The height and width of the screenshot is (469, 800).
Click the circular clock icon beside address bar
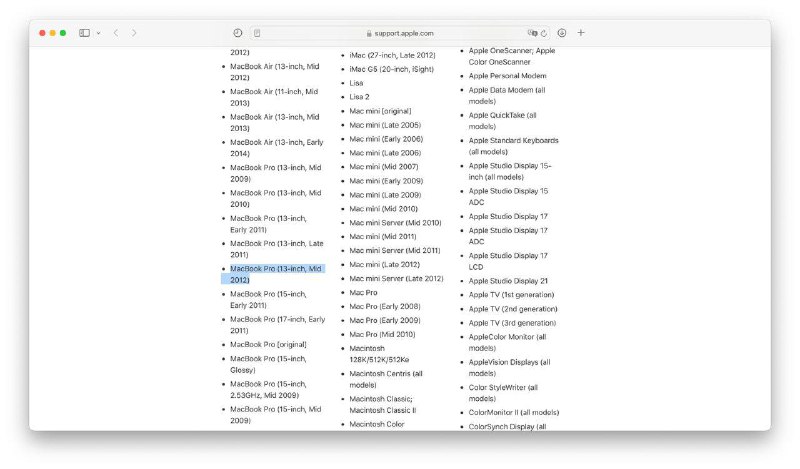click(x=238, y=33)
